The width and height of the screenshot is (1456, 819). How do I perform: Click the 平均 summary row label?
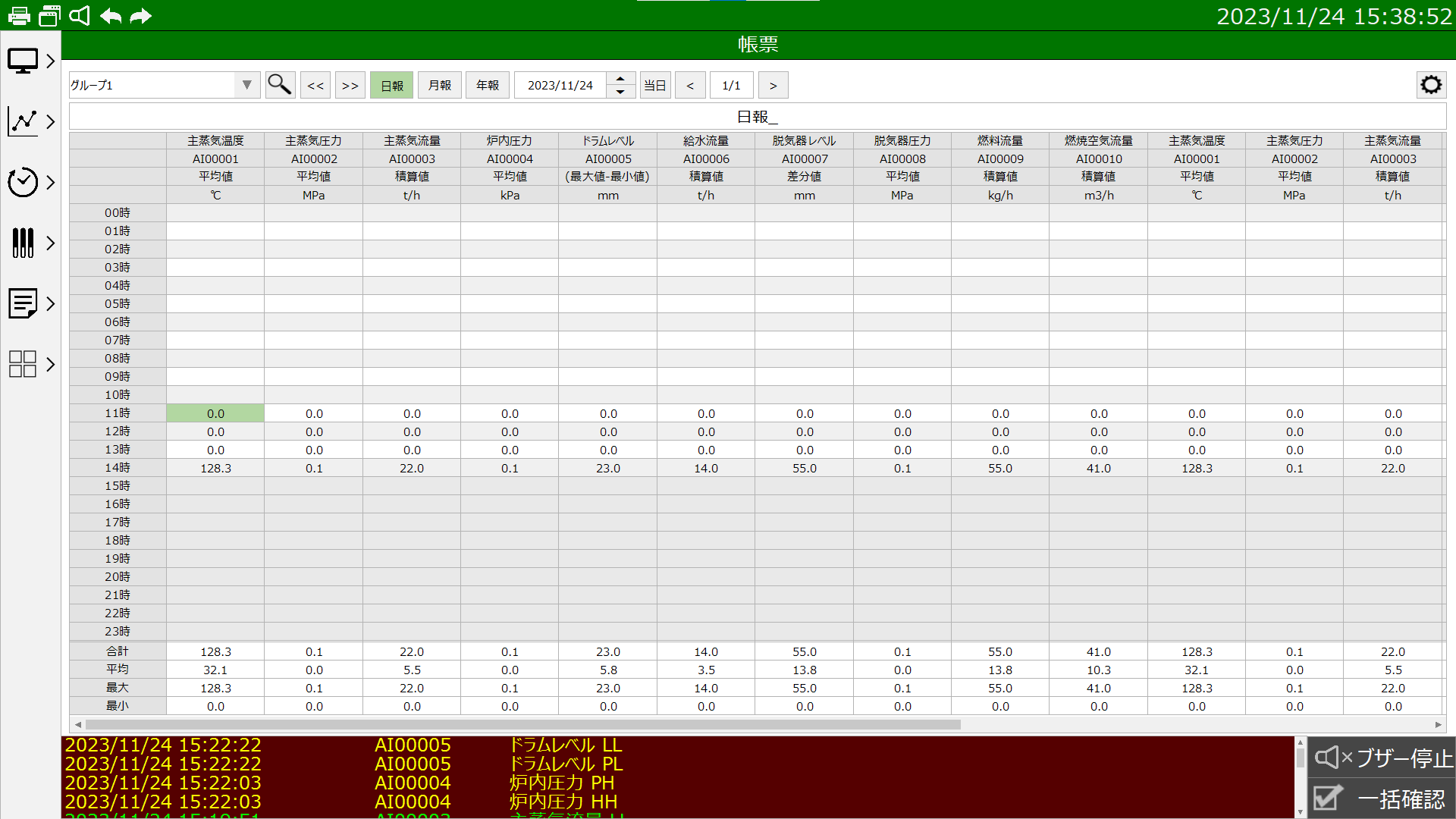coord(118,670)
